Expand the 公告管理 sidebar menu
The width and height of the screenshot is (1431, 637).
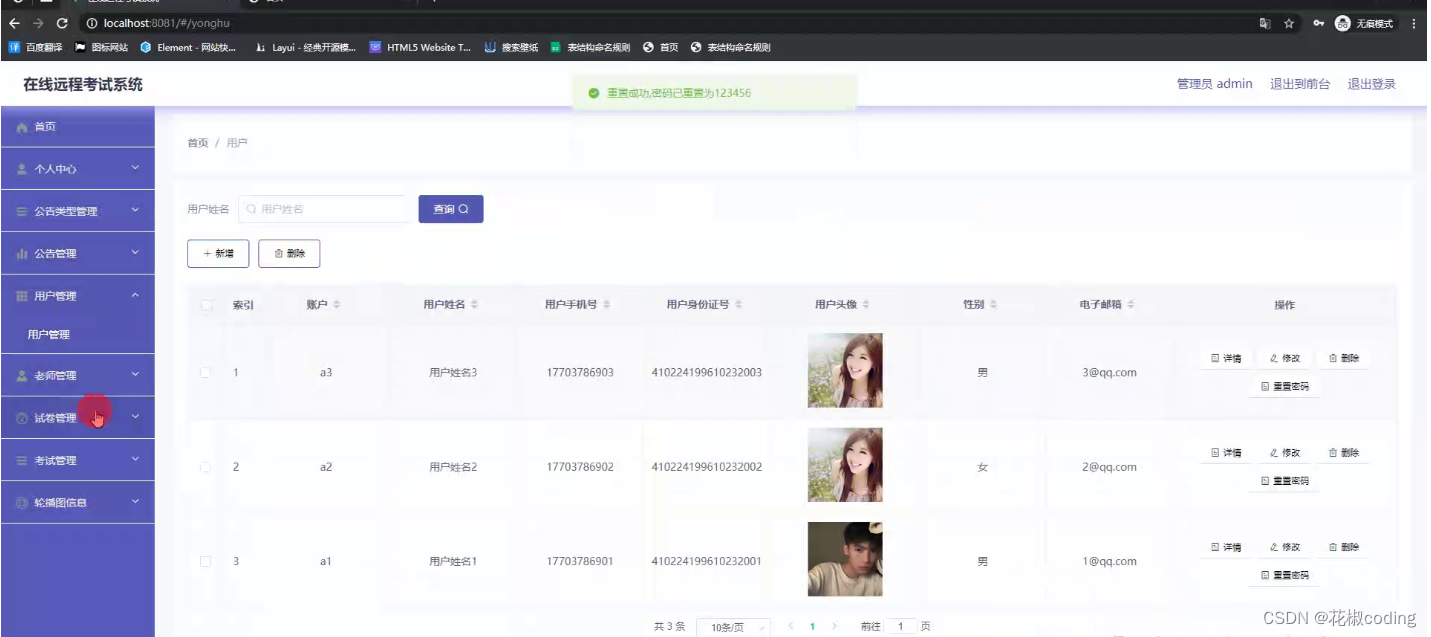click(x=77, y=253)
